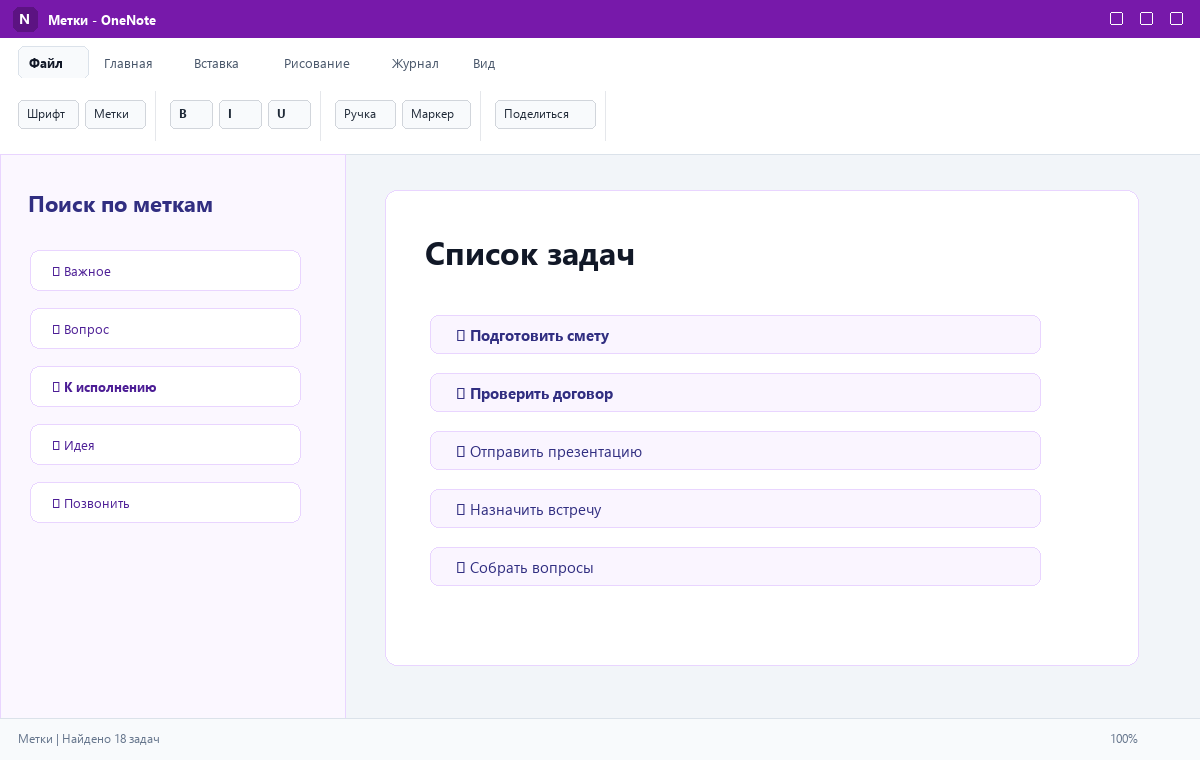Click the Подготовить смету task text
Viewport: 1200px width, 760px height.
[x=539, y=336]
